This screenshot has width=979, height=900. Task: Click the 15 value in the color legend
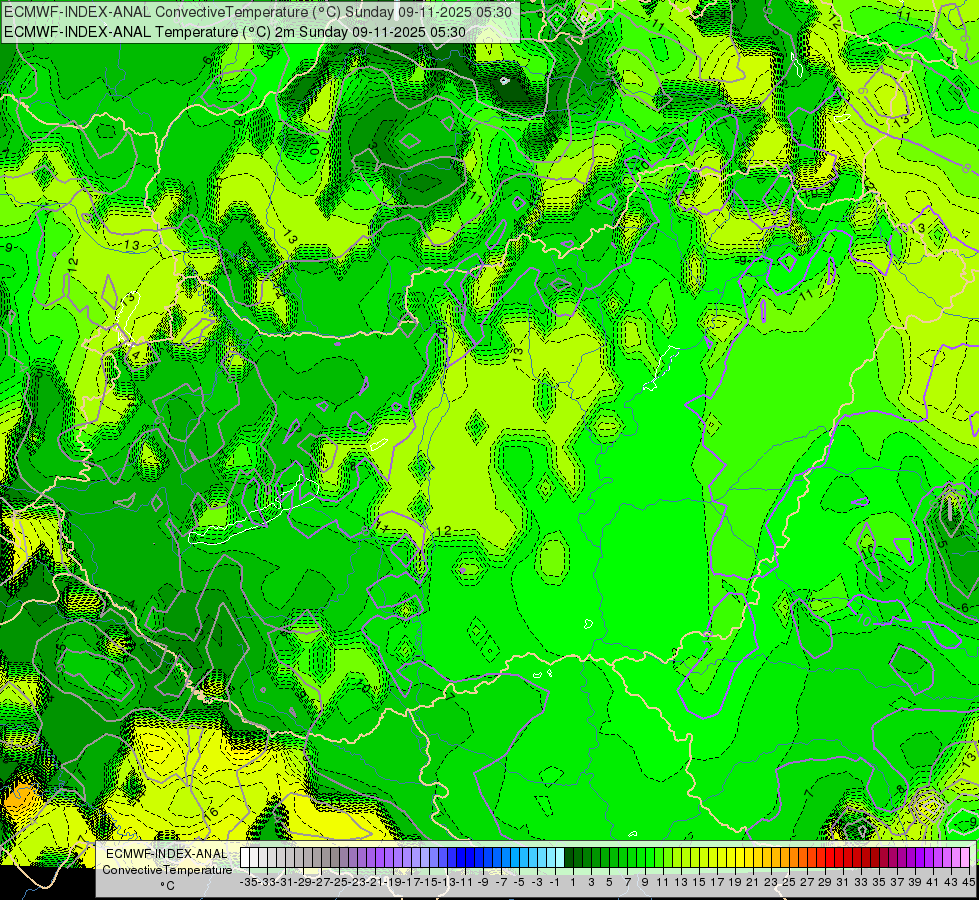[699, 882]
